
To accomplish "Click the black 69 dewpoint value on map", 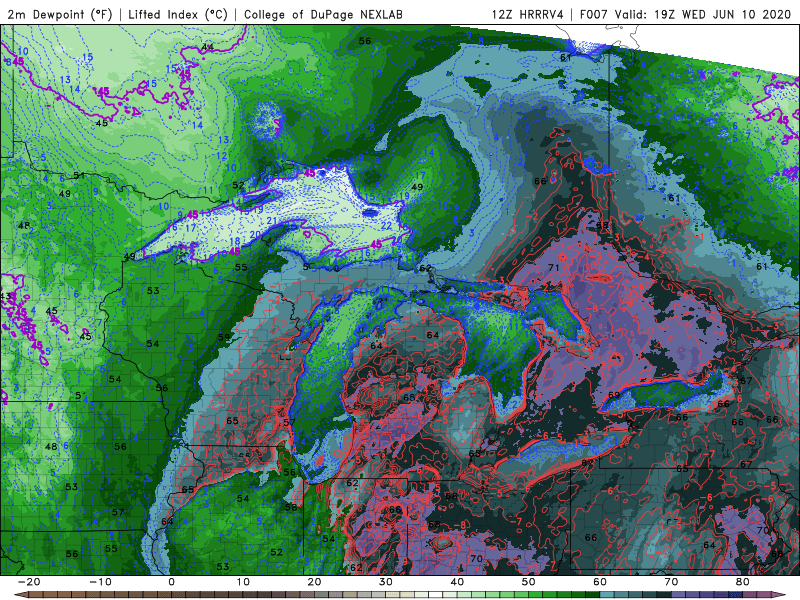I will coord(614,395).
